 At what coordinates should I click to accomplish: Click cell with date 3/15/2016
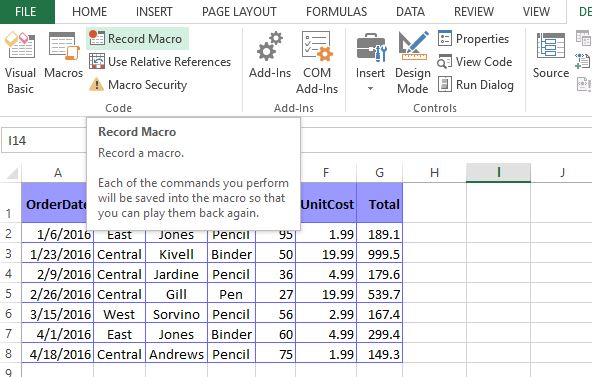point(58,314)
